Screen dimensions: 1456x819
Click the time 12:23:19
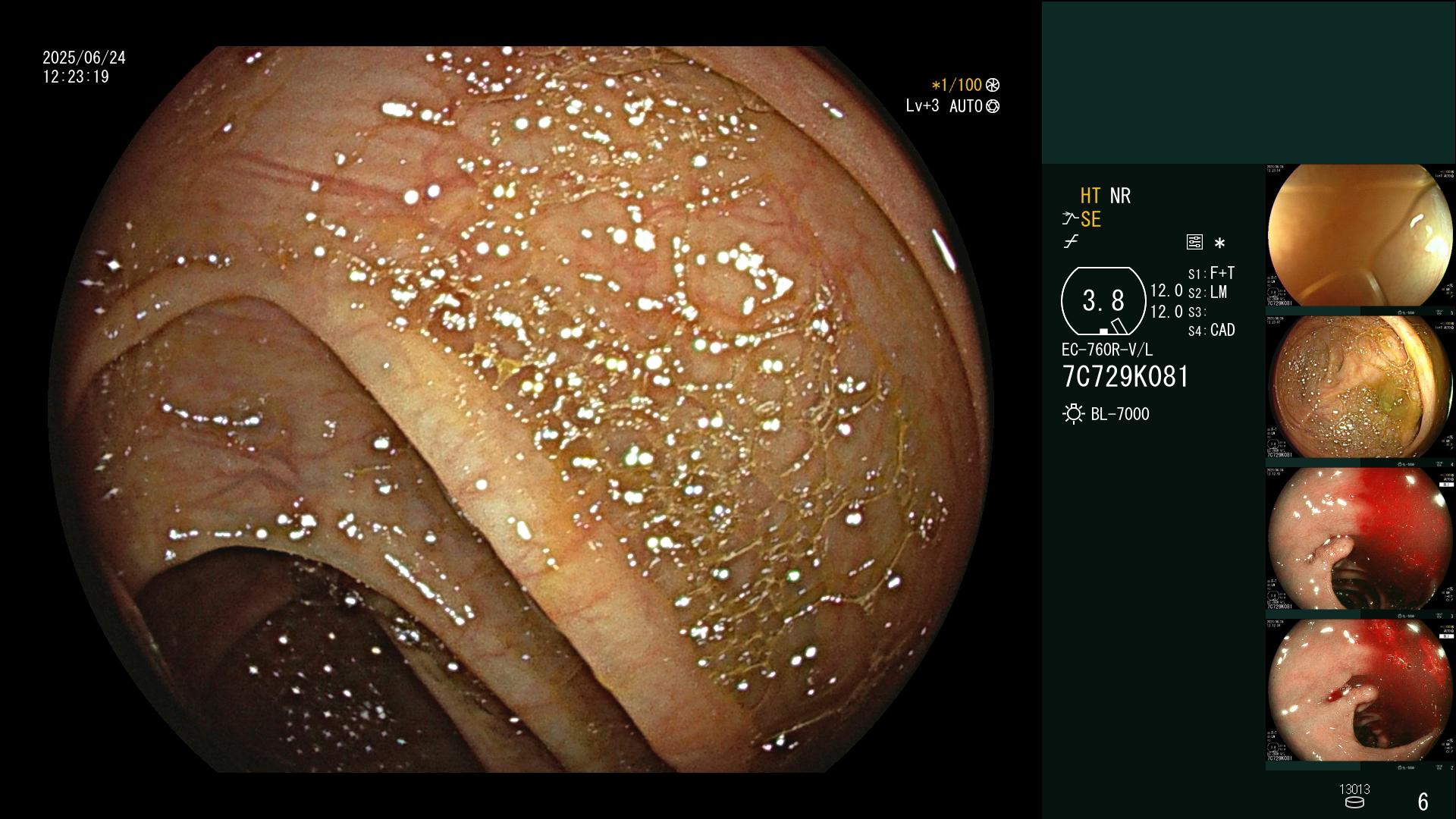point(76,77)
